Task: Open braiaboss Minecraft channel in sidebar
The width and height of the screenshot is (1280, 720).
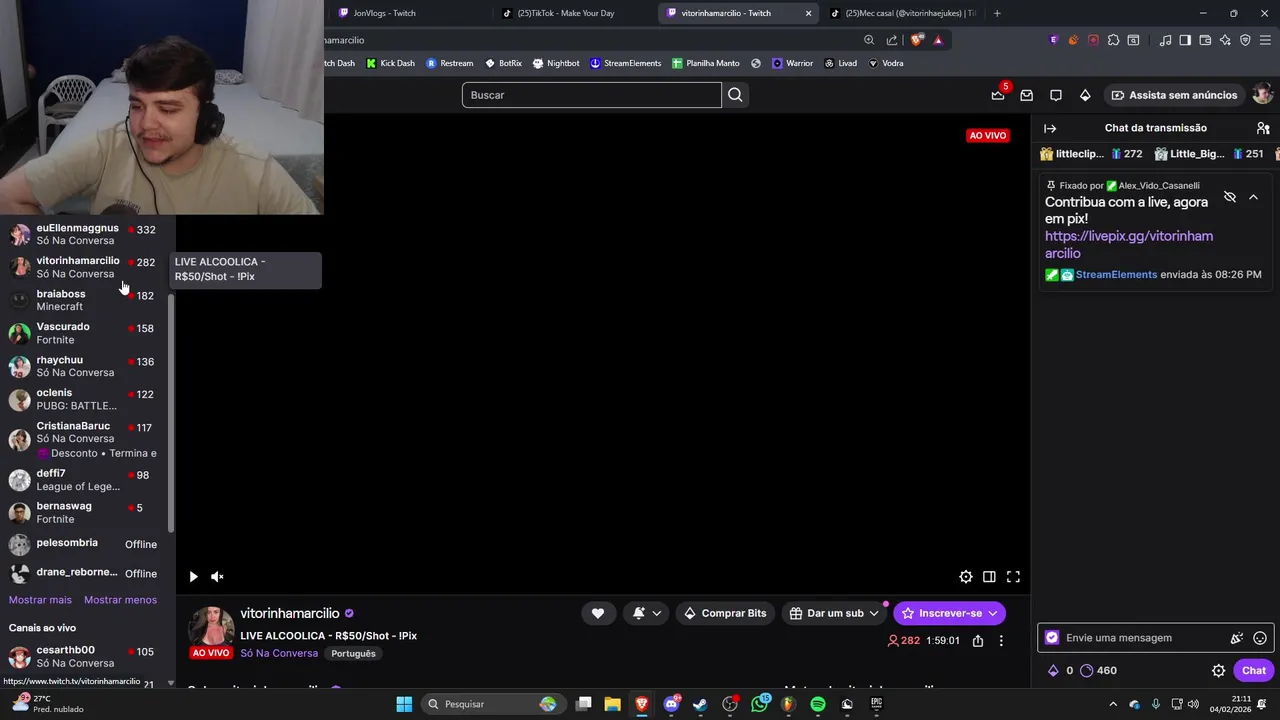Action: coord(86,300)
